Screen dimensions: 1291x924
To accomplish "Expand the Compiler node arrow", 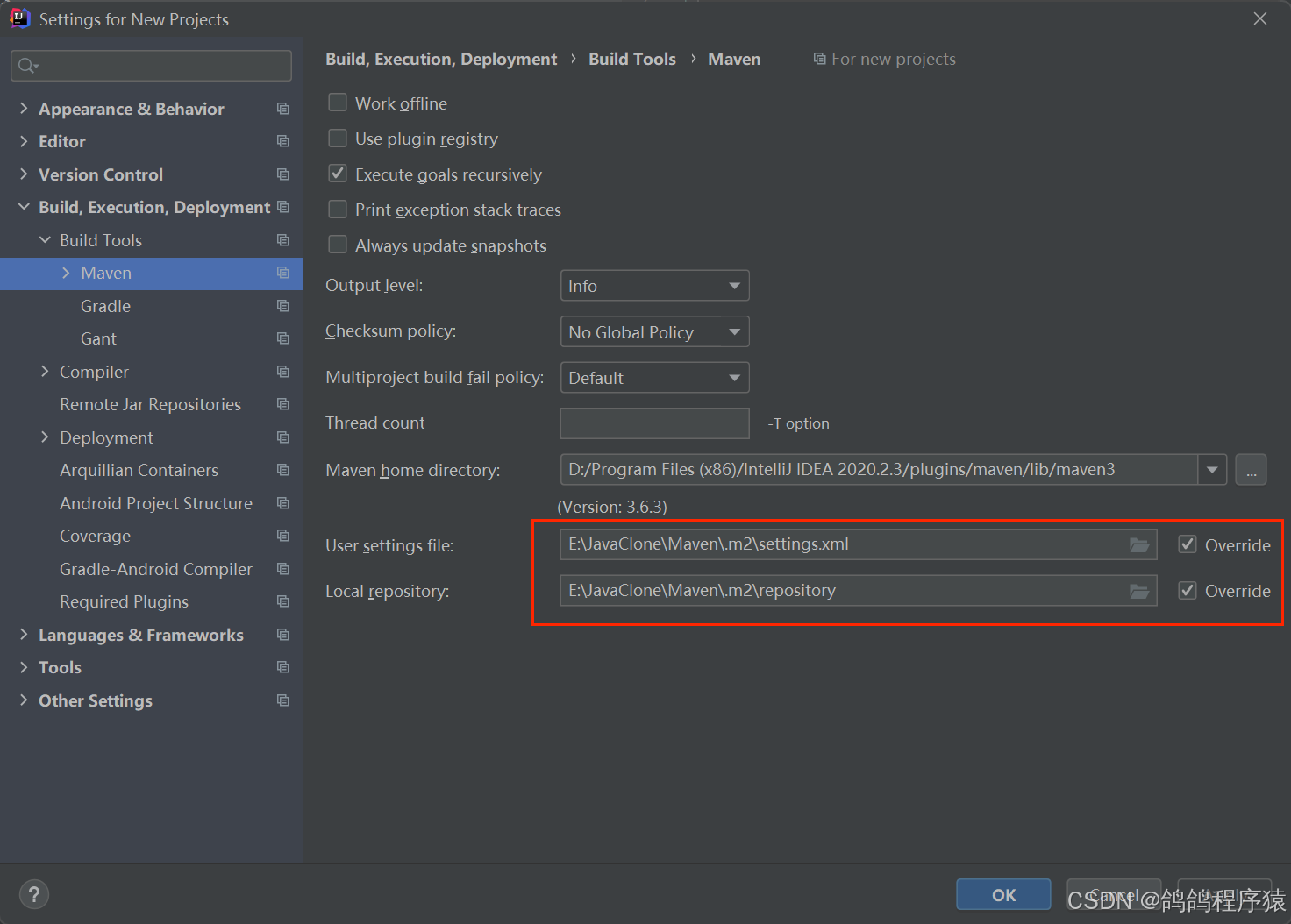I will (45, 371).
